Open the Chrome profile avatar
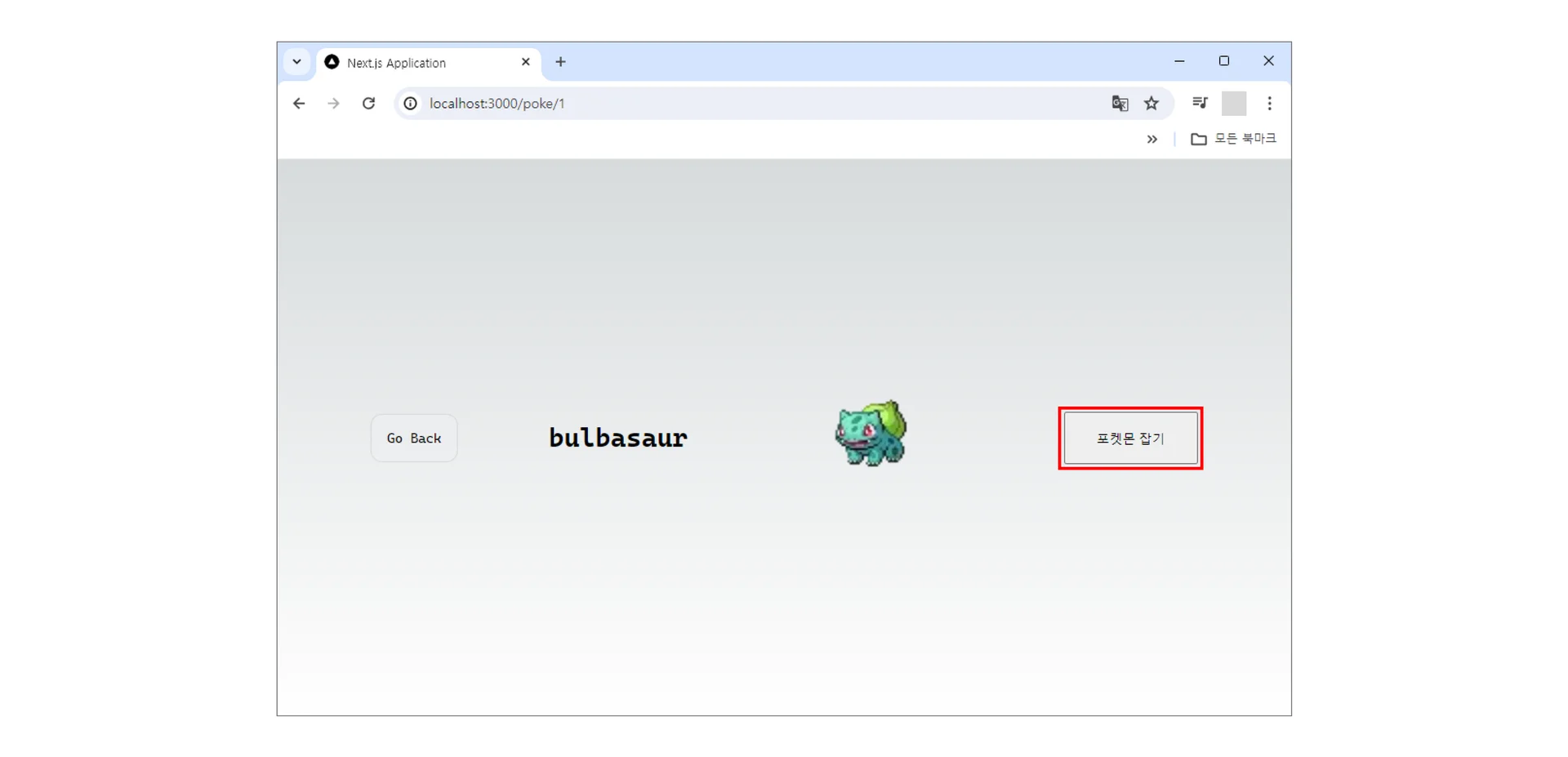Viewport: 1568px width, 757px height. (1234, 104)
